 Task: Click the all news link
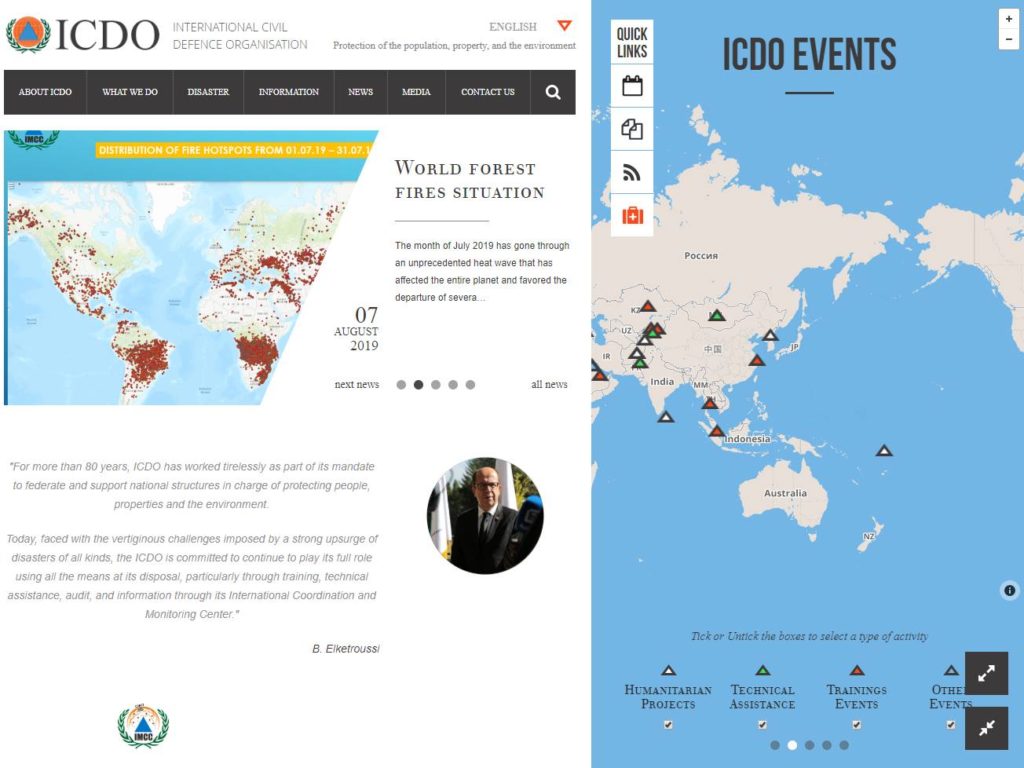coord(549,385)
